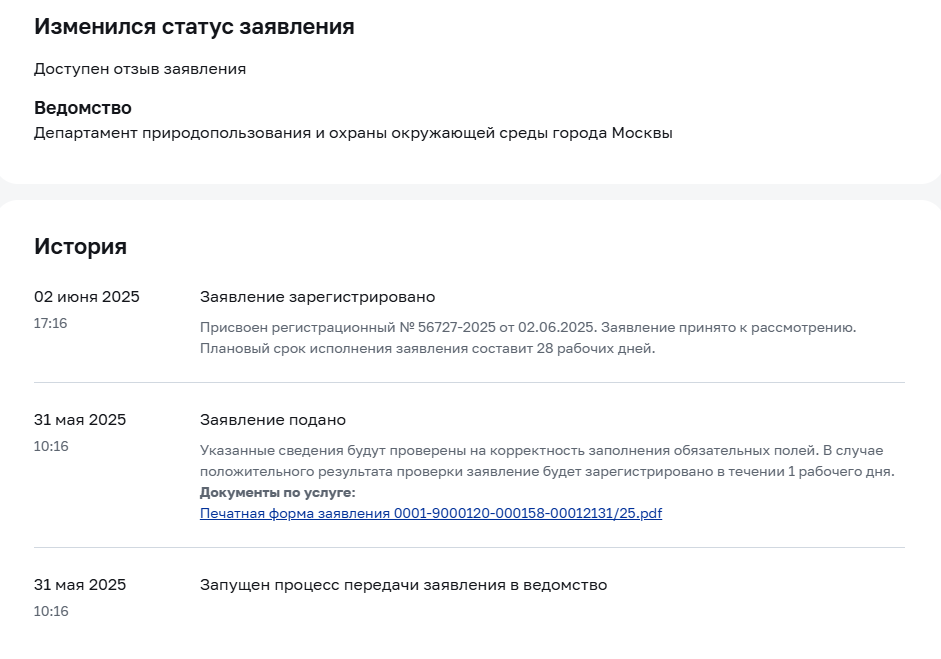941x659 pixels.
Task: Click the 'История' section heading
Action: click(x=80, y=247)
